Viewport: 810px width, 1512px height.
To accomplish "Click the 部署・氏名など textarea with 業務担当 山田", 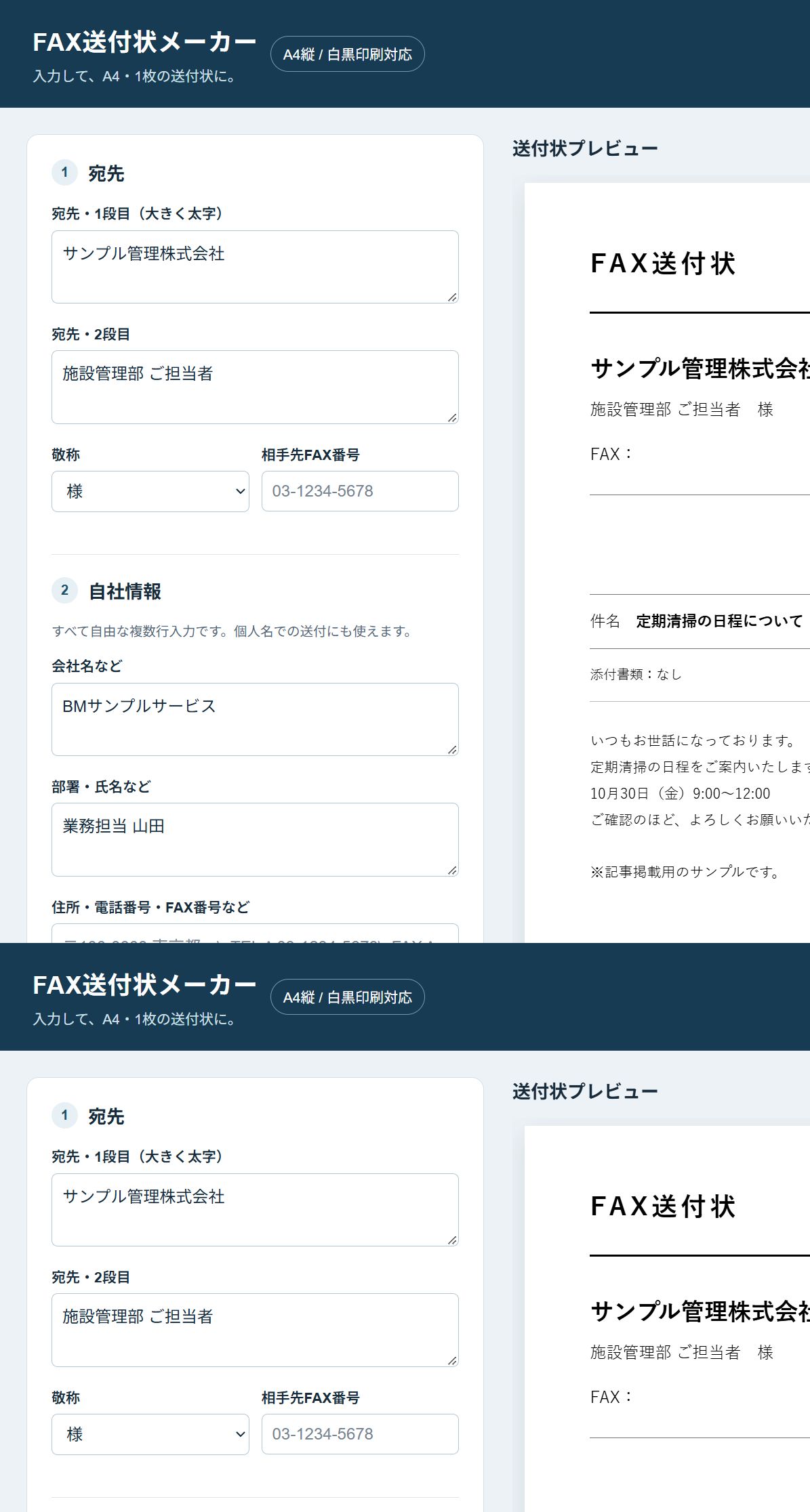I will (255, 840).
